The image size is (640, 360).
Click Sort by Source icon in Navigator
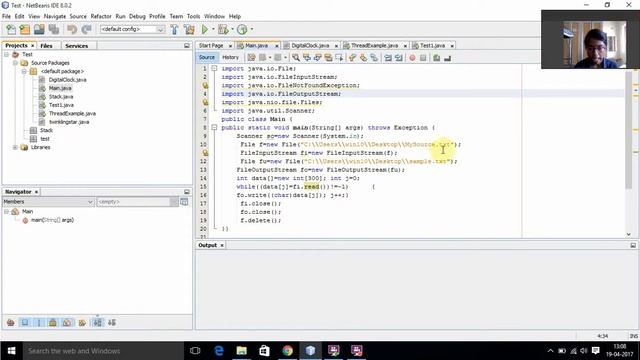pos(112,323)
